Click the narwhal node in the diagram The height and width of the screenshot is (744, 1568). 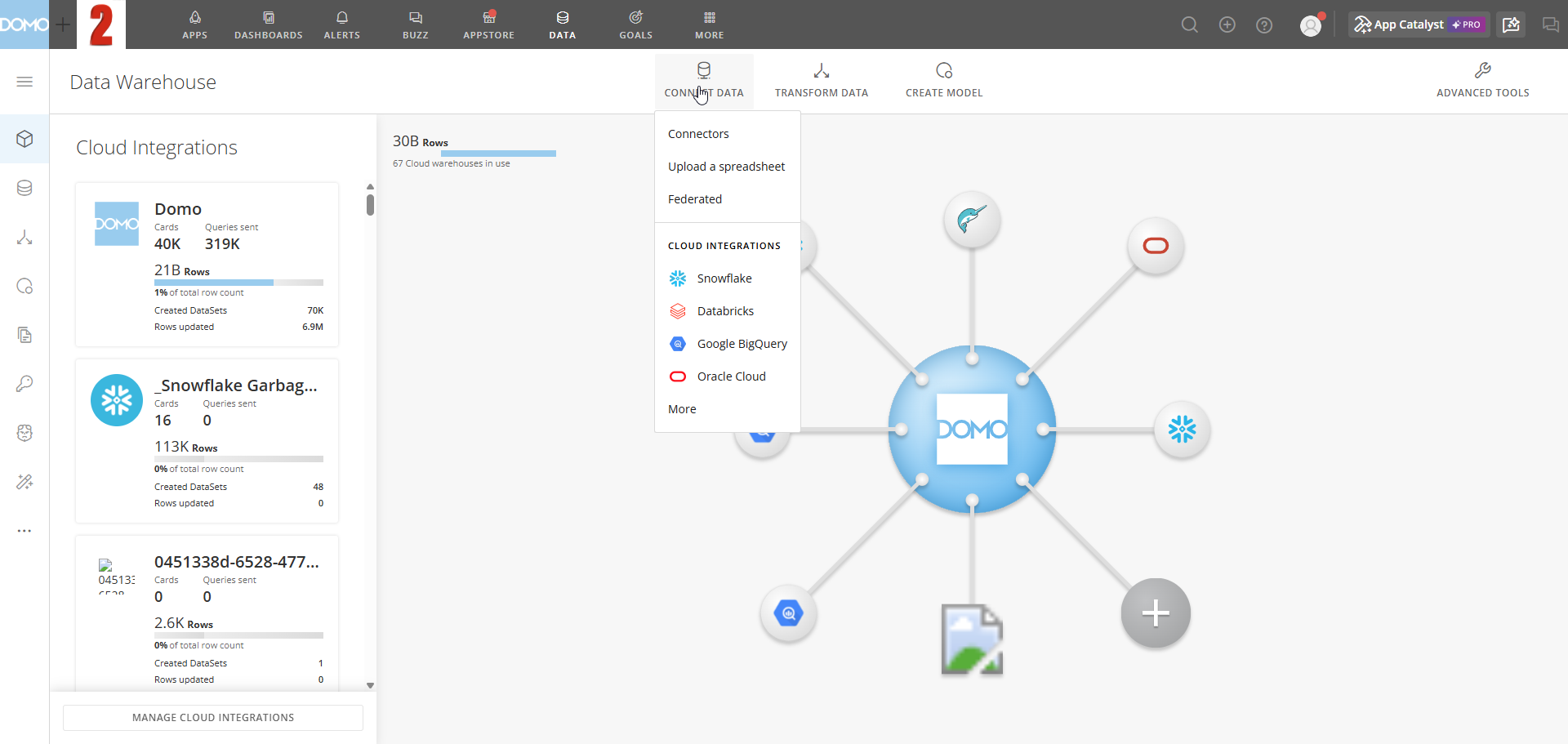pos(972,220)
